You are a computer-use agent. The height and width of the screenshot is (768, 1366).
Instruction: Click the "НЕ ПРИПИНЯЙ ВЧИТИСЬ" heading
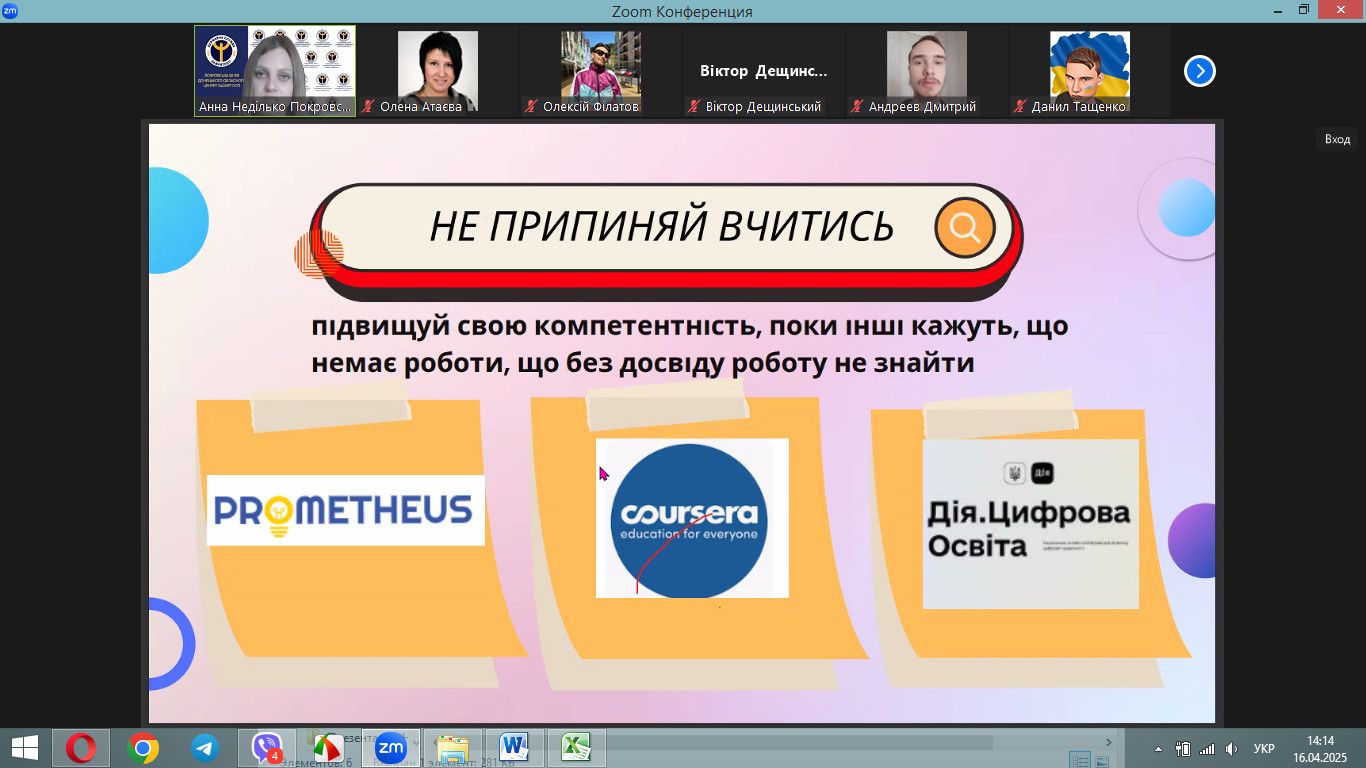click(x=662, y=227)
